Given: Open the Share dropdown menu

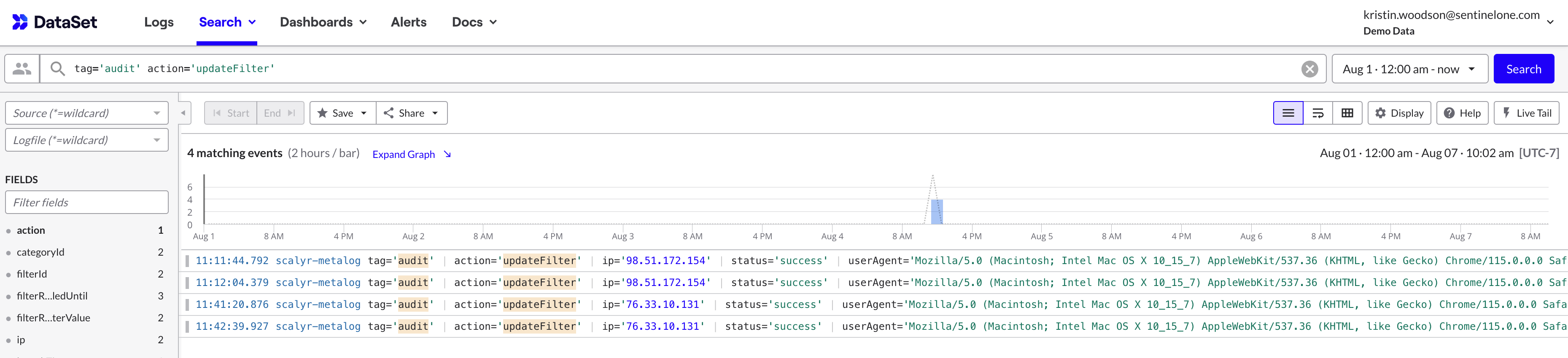Looking at the screenshot, I should pyautogui.click(x=412, y=113).
